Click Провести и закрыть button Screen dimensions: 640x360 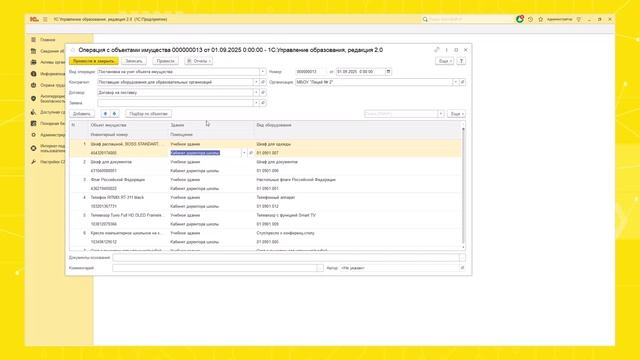coord(93,61)
